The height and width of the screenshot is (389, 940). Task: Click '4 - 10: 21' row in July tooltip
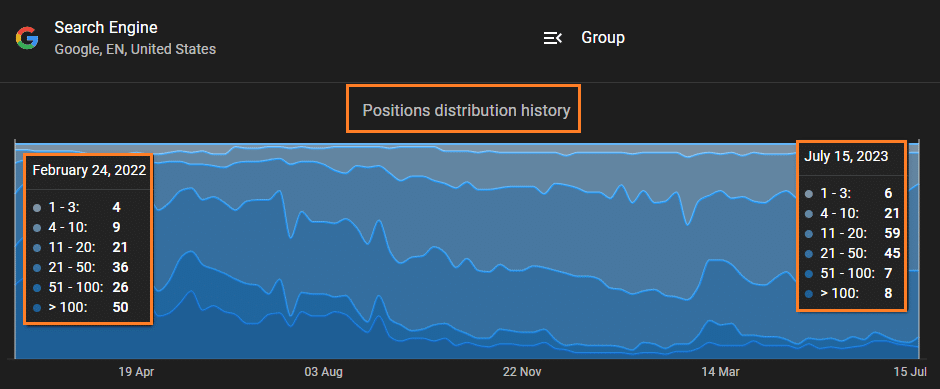(852, 213)
